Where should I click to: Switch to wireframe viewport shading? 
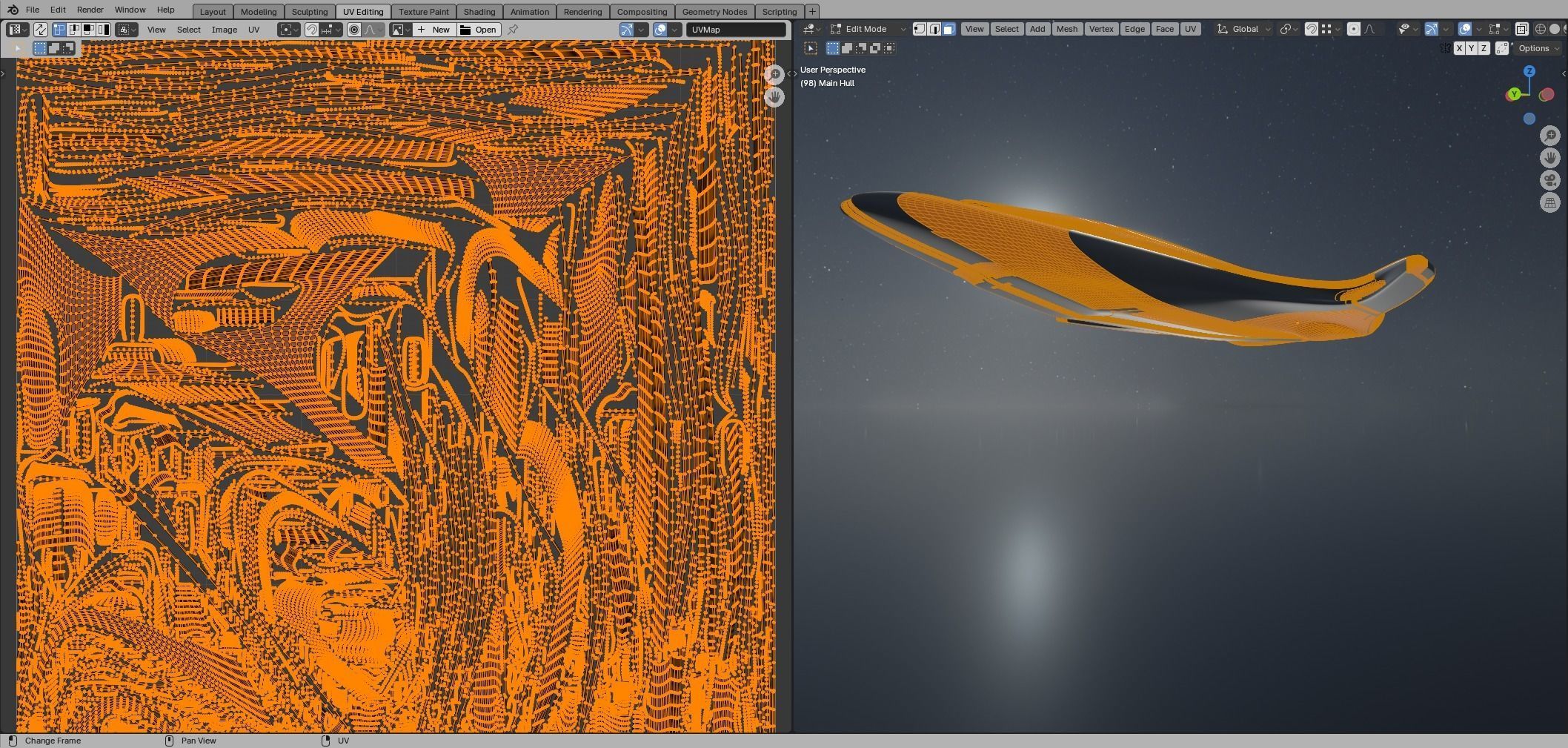(1541, 29)
